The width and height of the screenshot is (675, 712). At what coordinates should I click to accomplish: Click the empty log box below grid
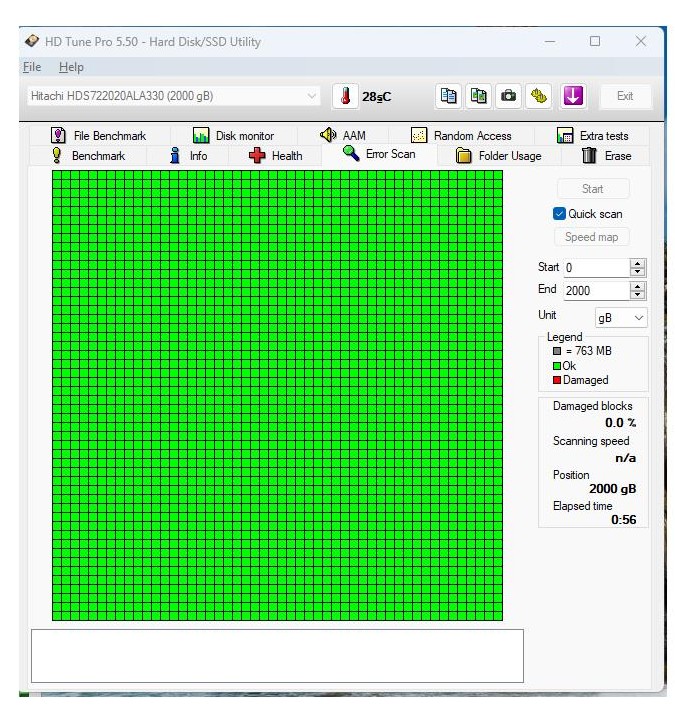pyautogui.click(x=277, y=655)
